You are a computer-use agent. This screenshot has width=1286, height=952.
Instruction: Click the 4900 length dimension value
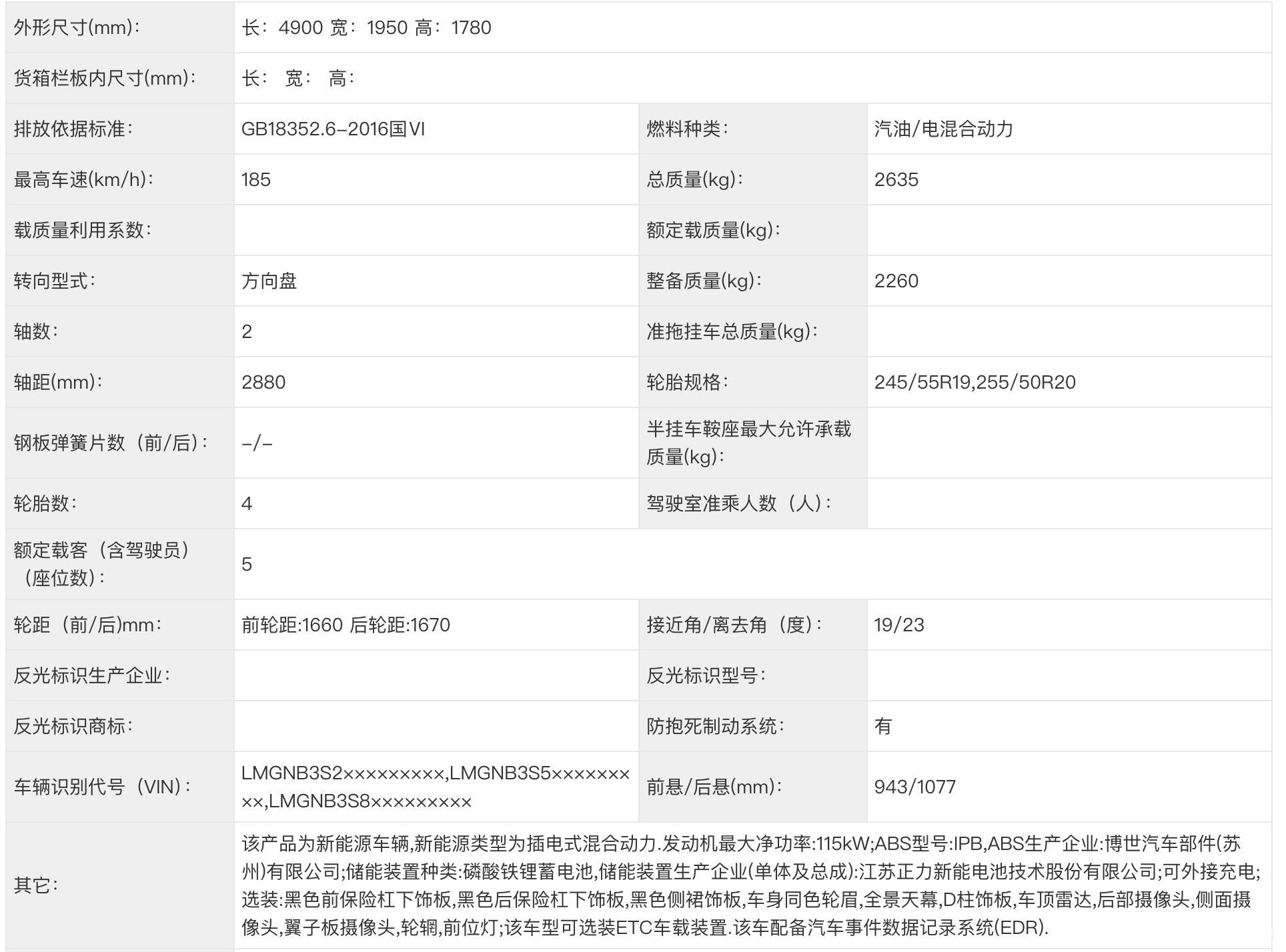(300, 28)
